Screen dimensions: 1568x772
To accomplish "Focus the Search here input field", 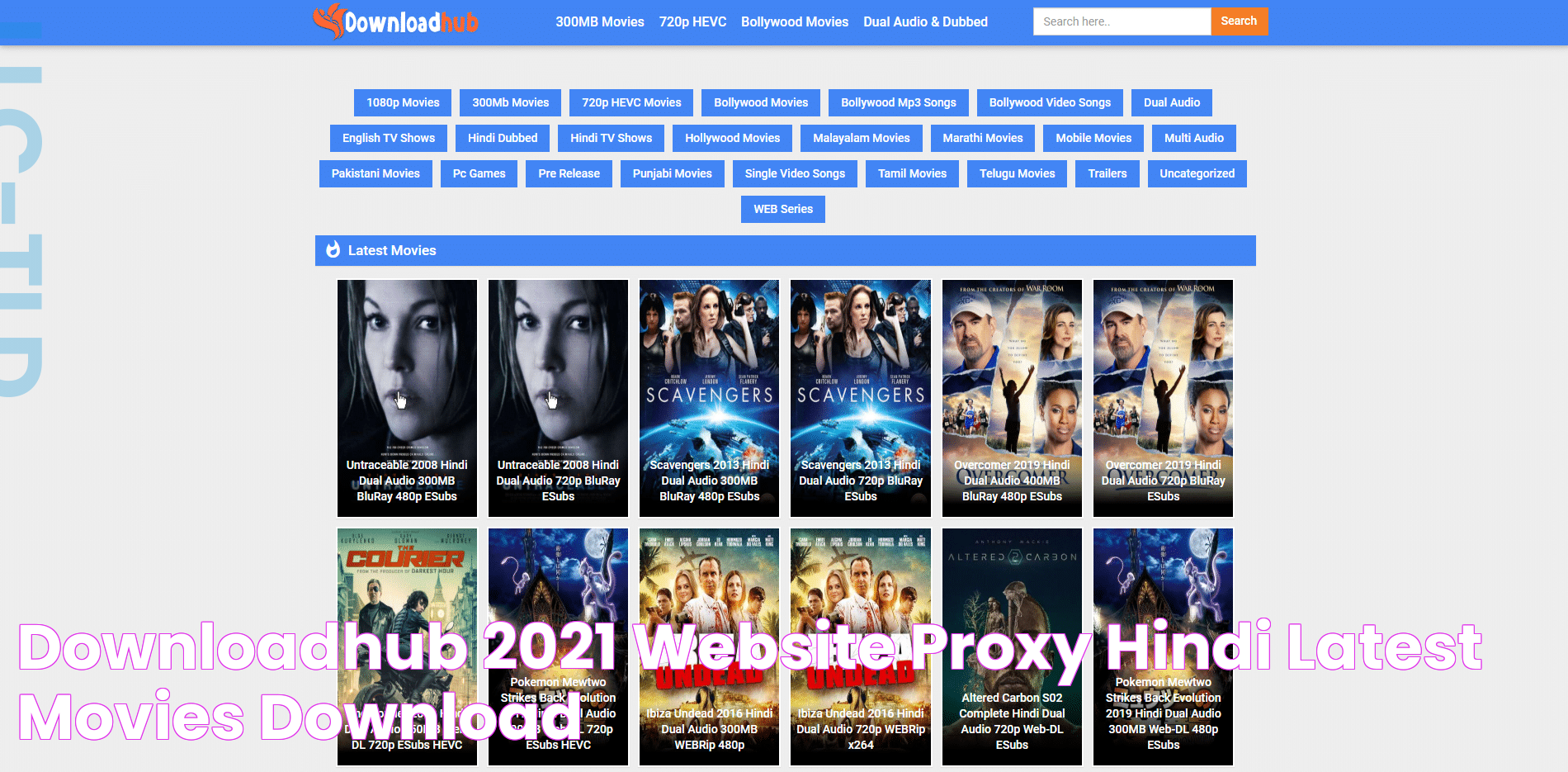I will (1122, 21).
